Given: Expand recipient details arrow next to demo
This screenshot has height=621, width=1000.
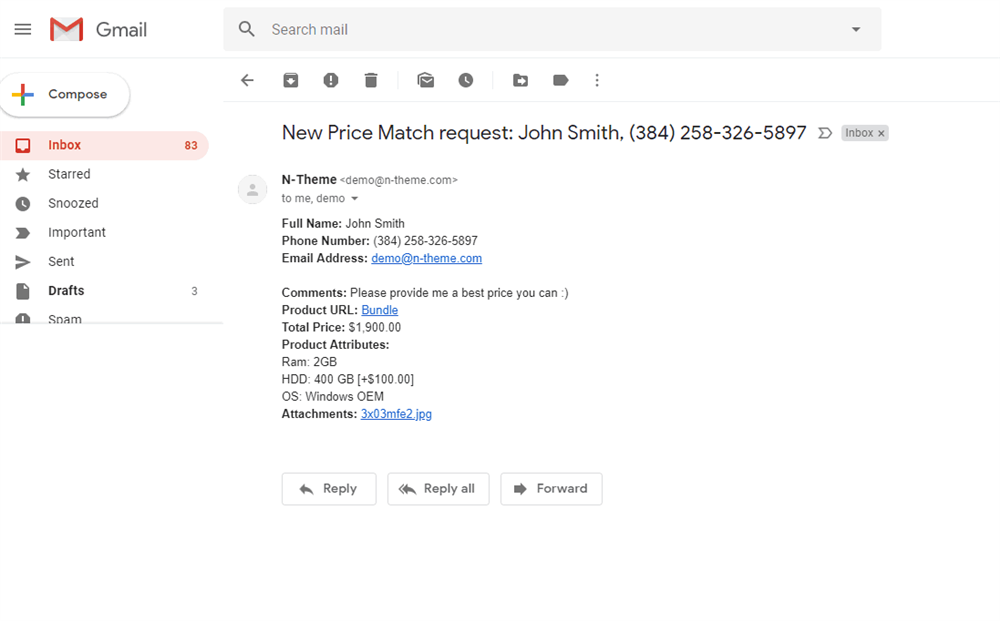Looking at the screenshot, I should click(355, 199).
